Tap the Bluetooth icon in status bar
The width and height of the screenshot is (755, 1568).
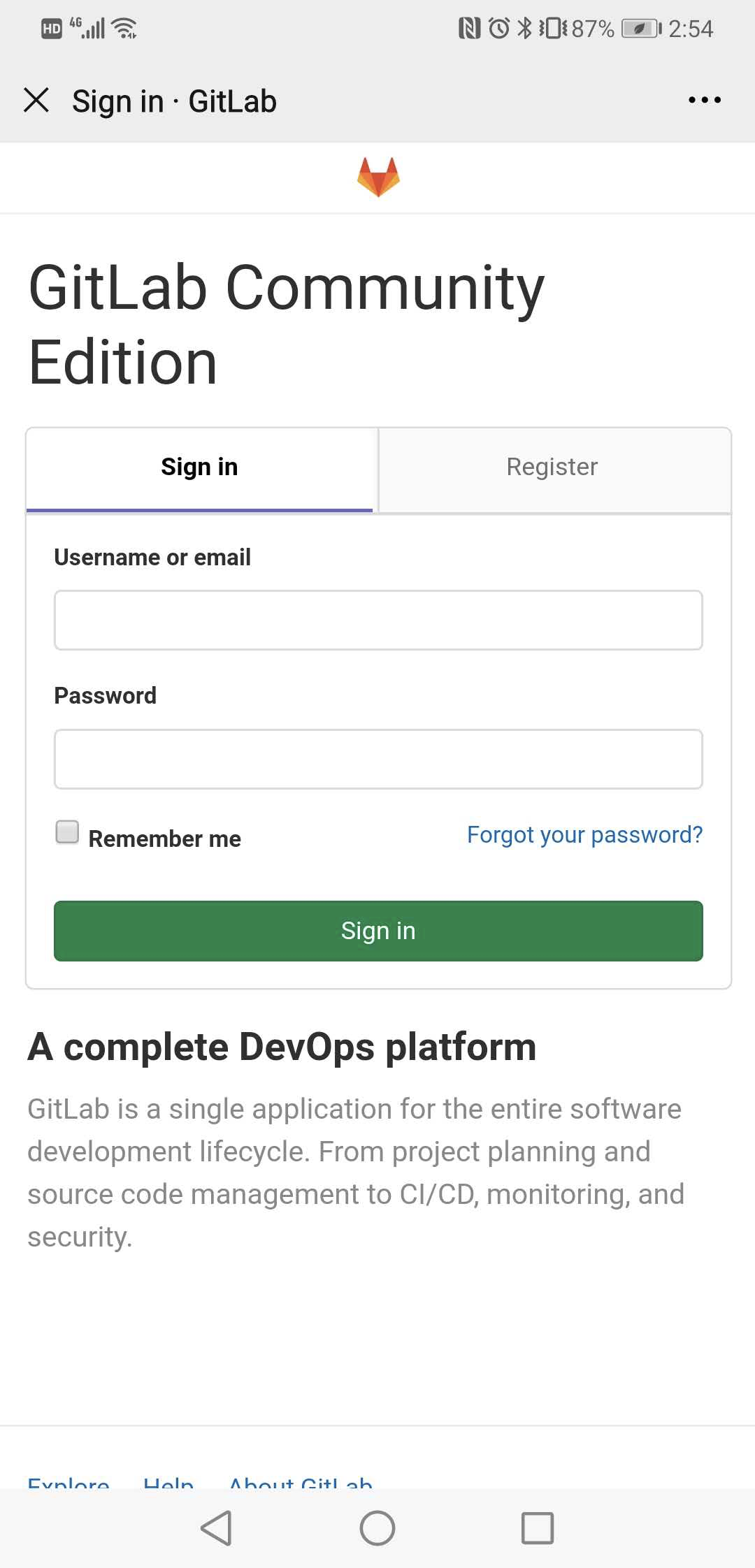(x=524, y=28)
